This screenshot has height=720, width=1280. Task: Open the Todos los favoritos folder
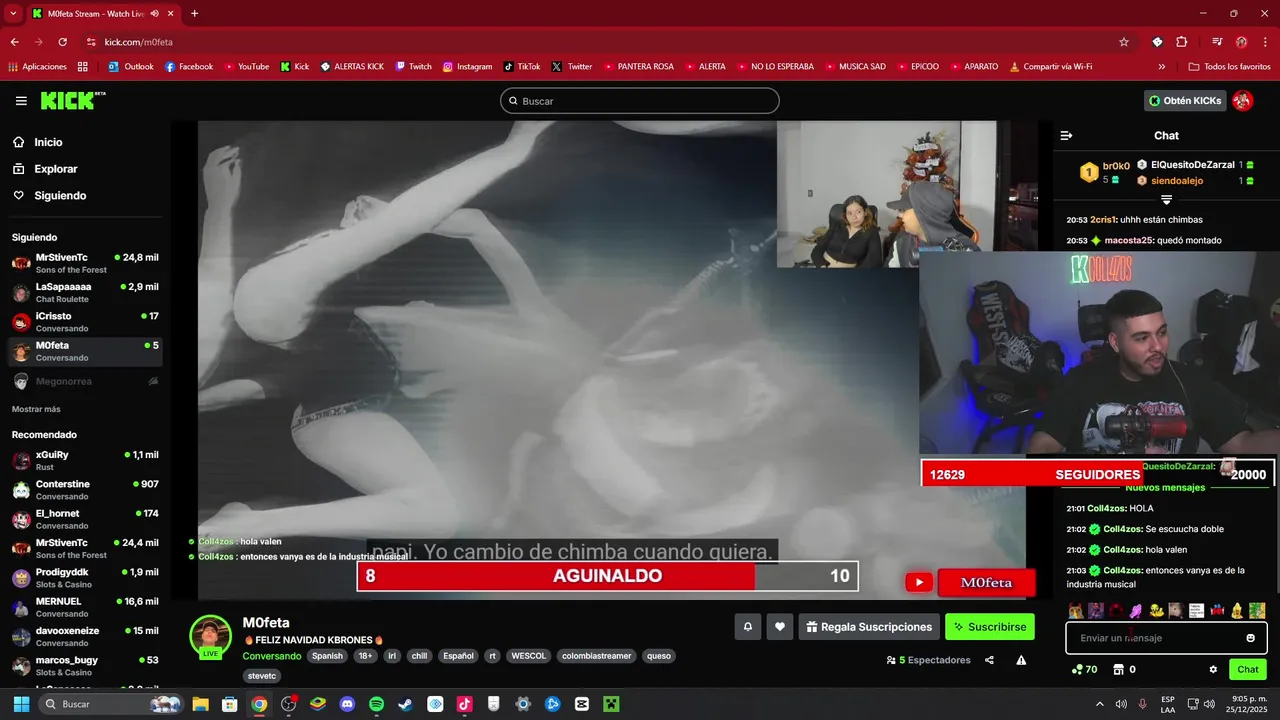[x=1229, y=67]
